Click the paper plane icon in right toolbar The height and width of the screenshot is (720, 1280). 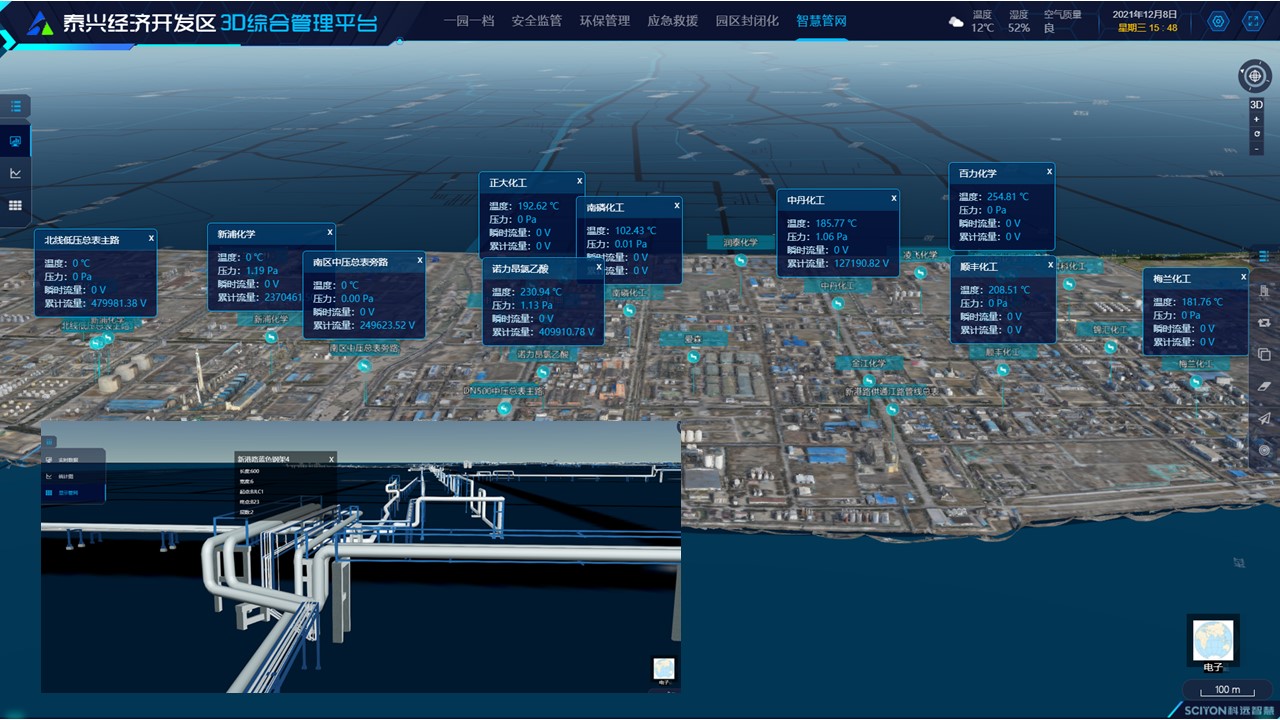pyautogui.click(x=1265, y=418)
